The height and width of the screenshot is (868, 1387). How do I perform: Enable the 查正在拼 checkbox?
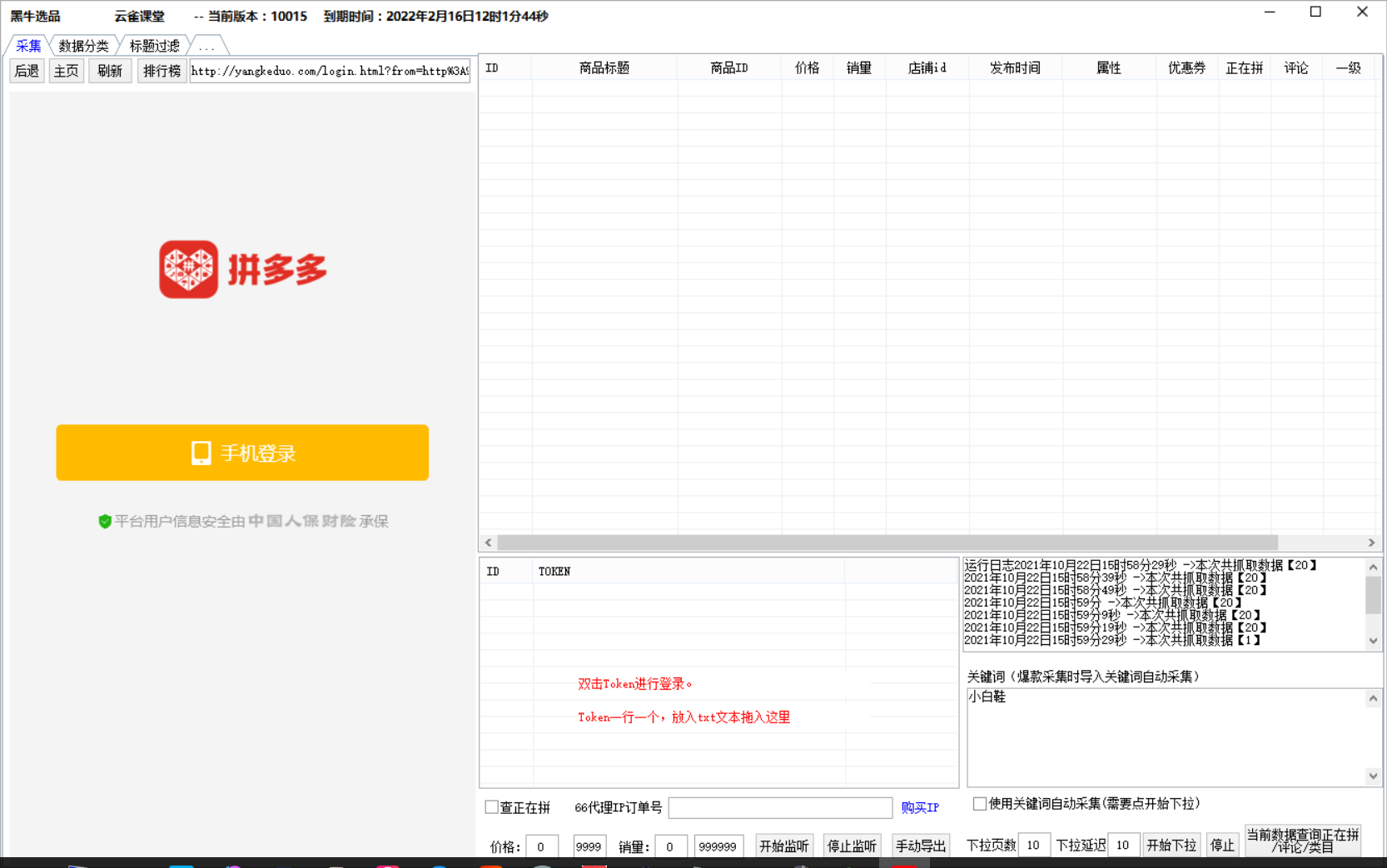492,807
